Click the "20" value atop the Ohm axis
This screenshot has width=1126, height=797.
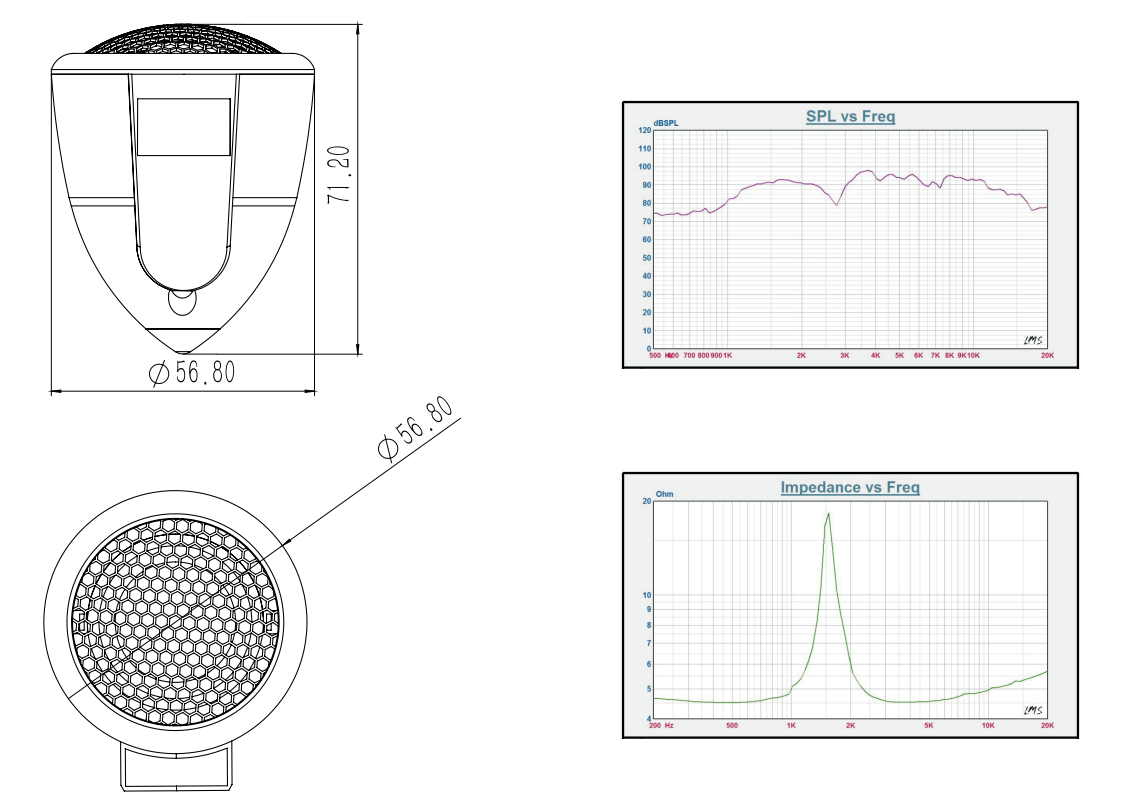coord(646,501)
